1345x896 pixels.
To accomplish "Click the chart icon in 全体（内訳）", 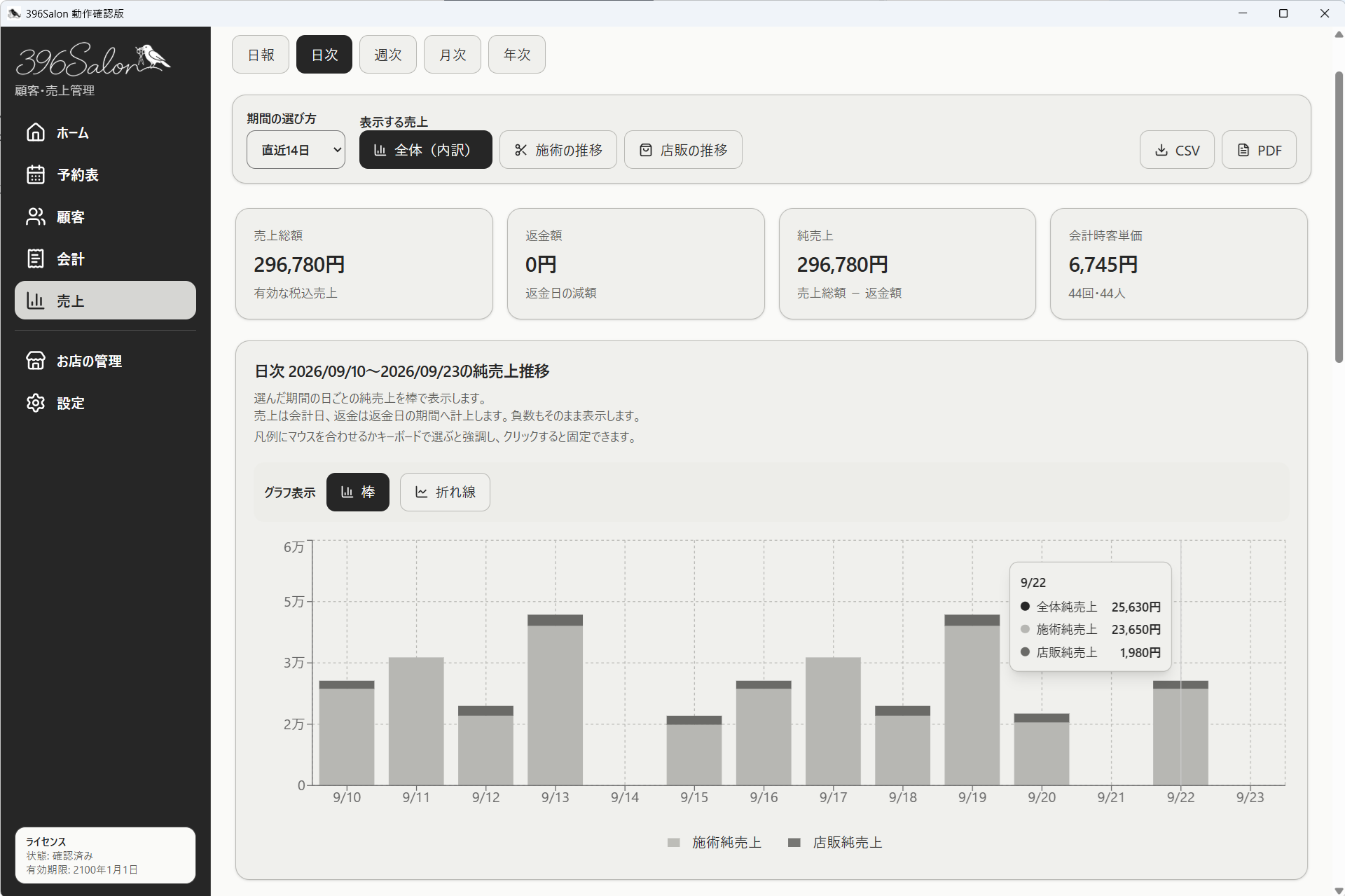I will click(380, 150).
